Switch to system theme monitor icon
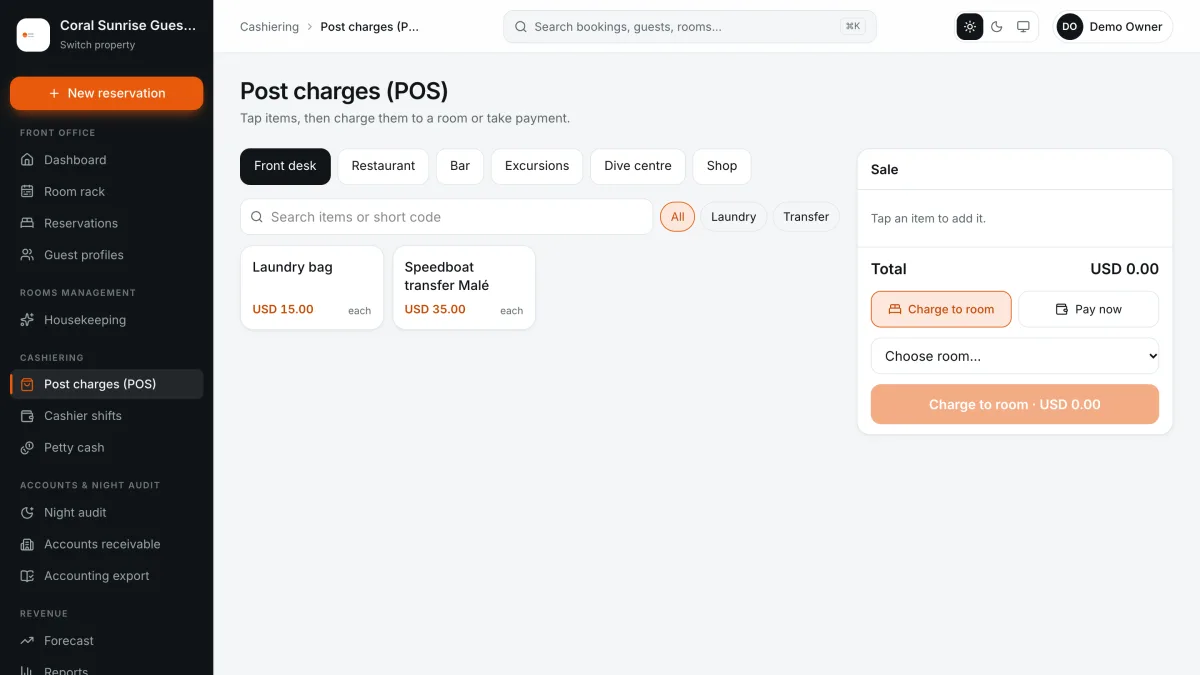Screen dimensions: 1200x675 [1023, 27]
